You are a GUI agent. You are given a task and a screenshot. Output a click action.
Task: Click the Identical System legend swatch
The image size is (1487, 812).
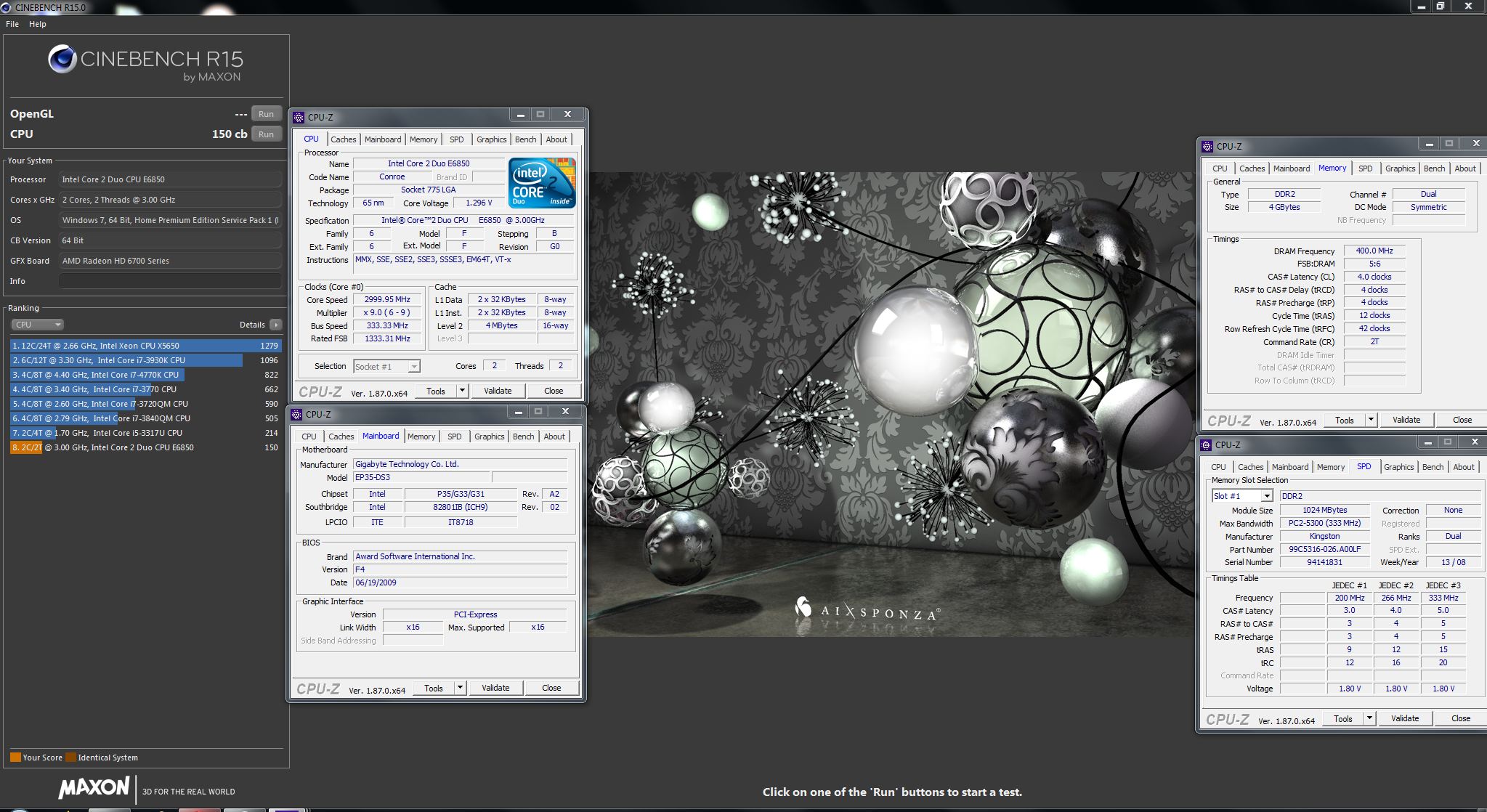[70, 758]
